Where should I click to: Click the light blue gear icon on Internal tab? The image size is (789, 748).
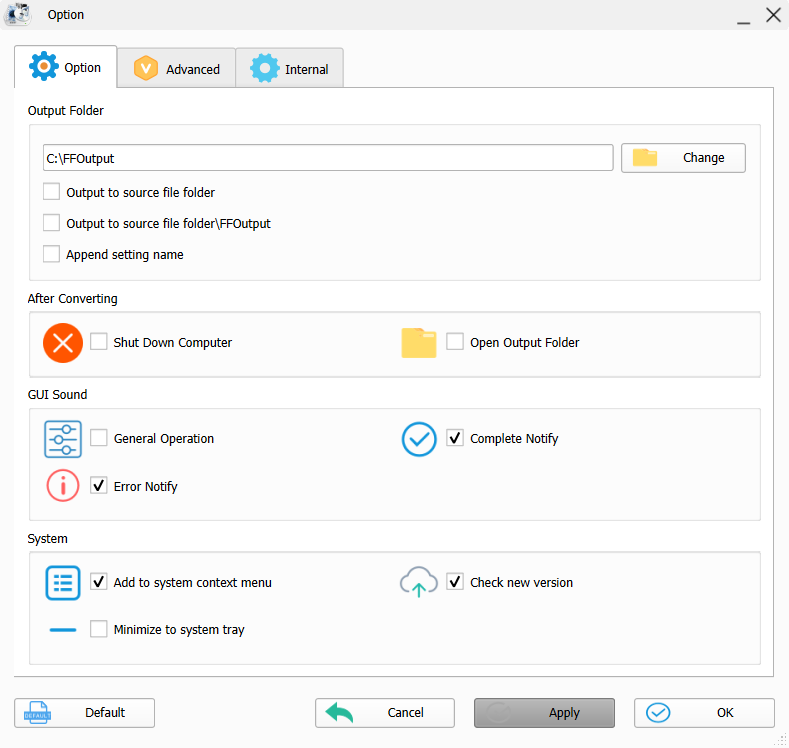pos(265,68)
